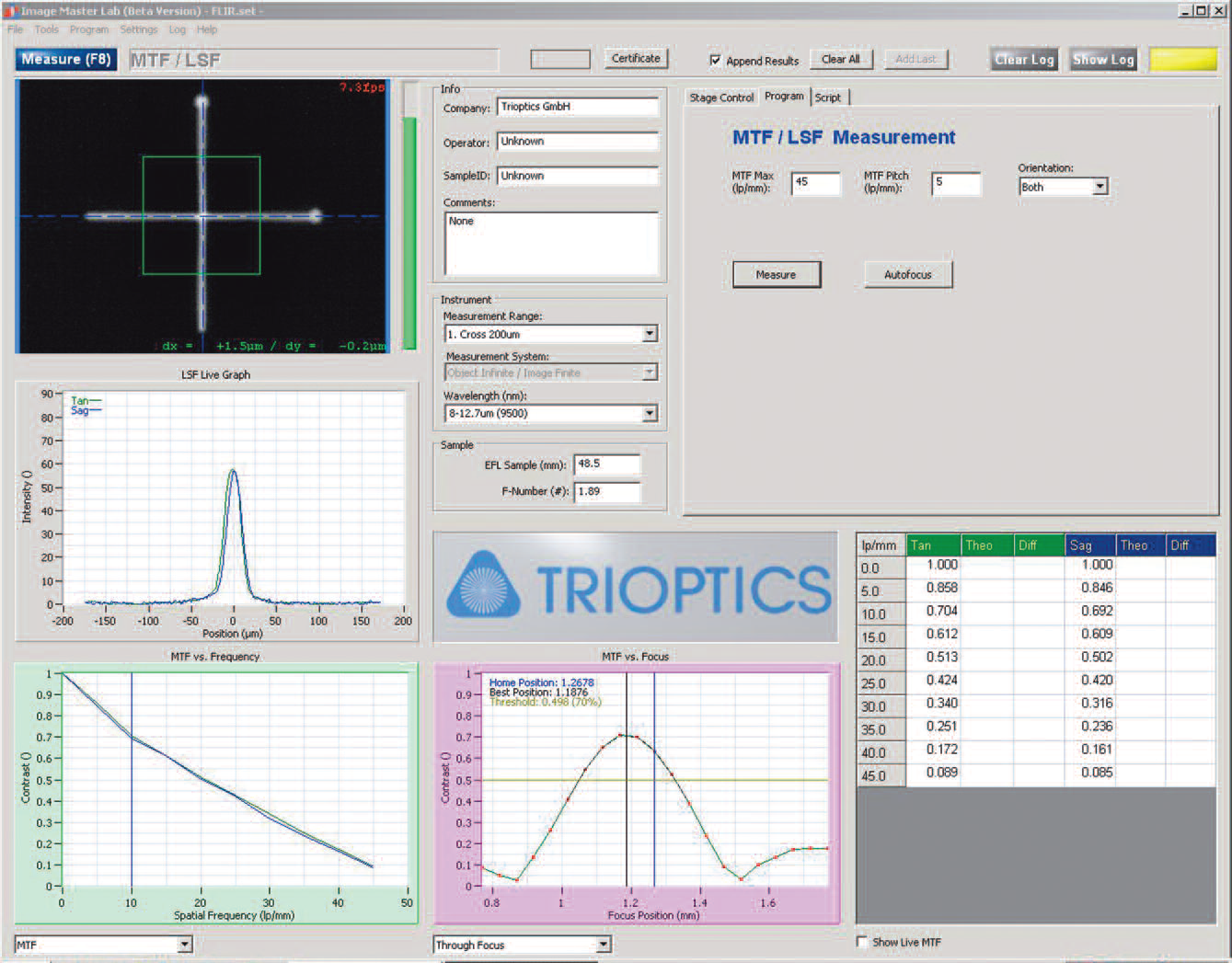Click the yellow status indicator
Screen dimensions: 1232x963
(1183, 60)
